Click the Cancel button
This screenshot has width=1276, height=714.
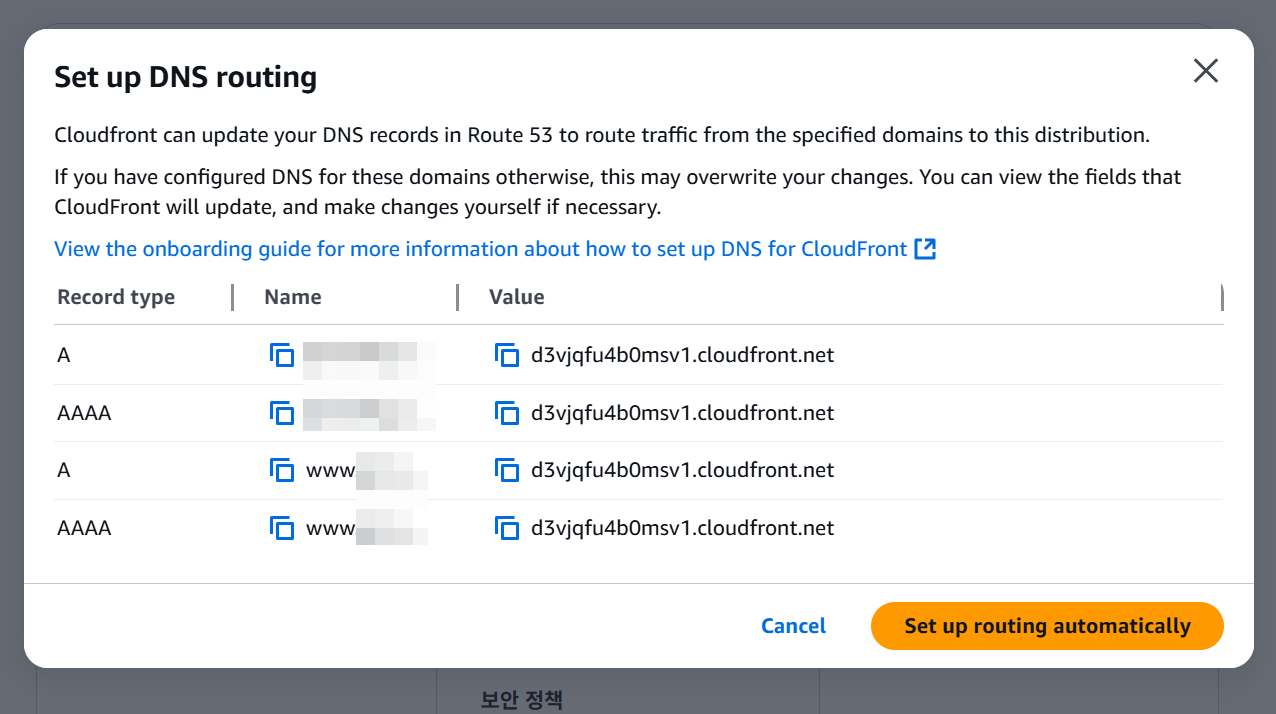(793, 626)
